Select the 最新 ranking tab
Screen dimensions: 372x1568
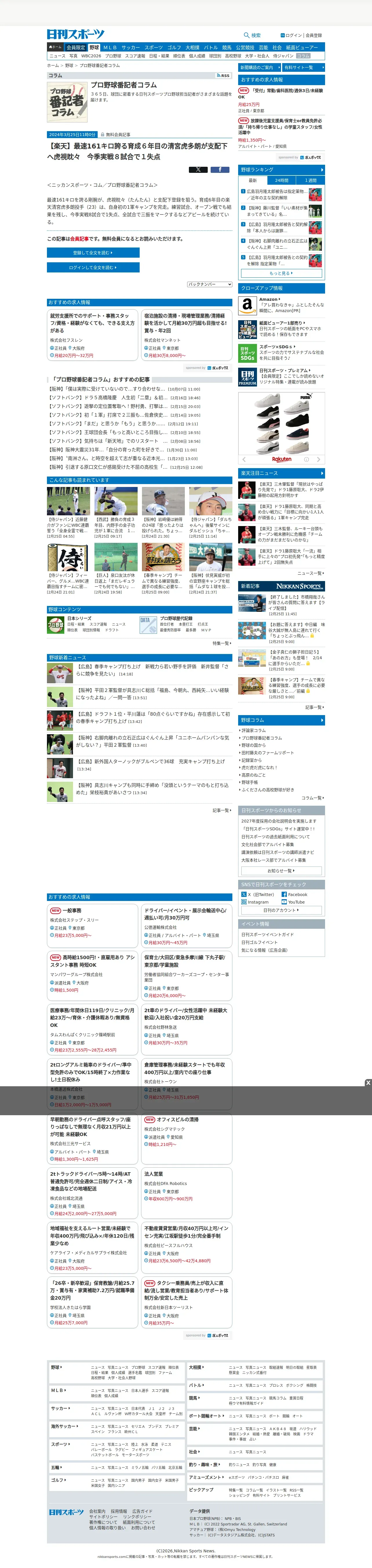click(253, 180)
